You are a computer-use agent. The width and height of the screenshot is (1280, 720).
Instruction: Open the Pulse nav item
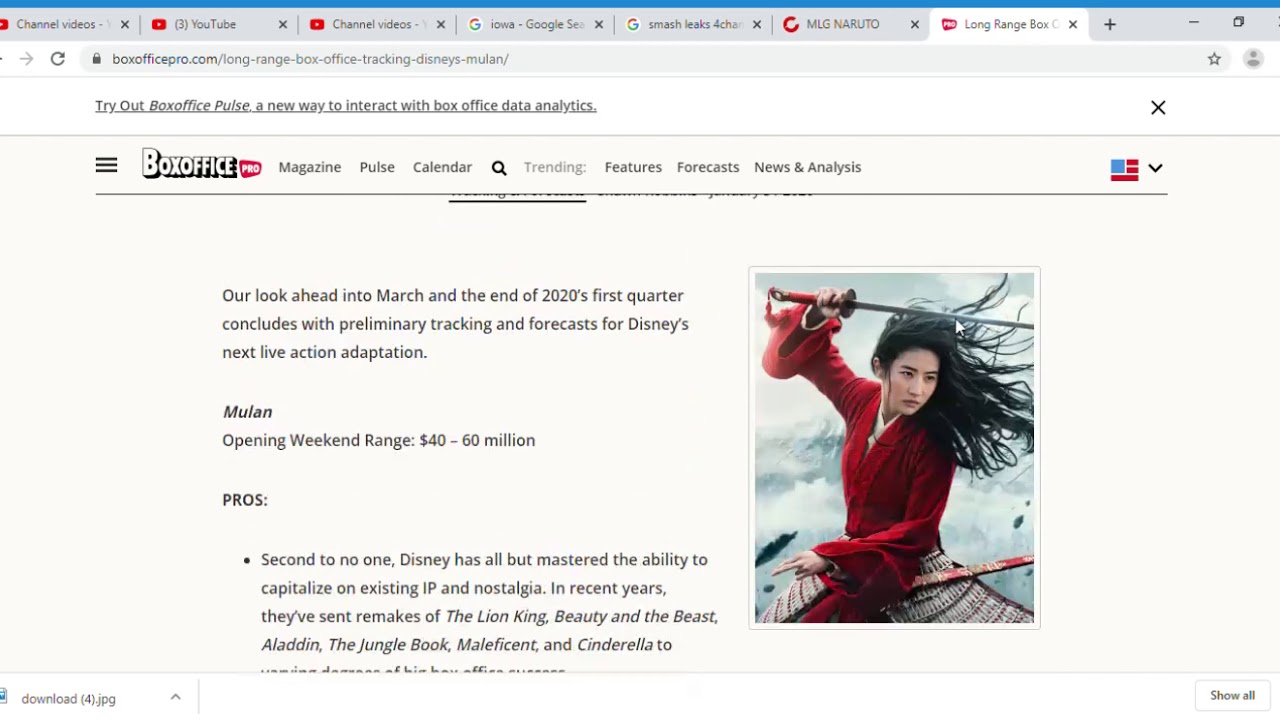point(377,167)
